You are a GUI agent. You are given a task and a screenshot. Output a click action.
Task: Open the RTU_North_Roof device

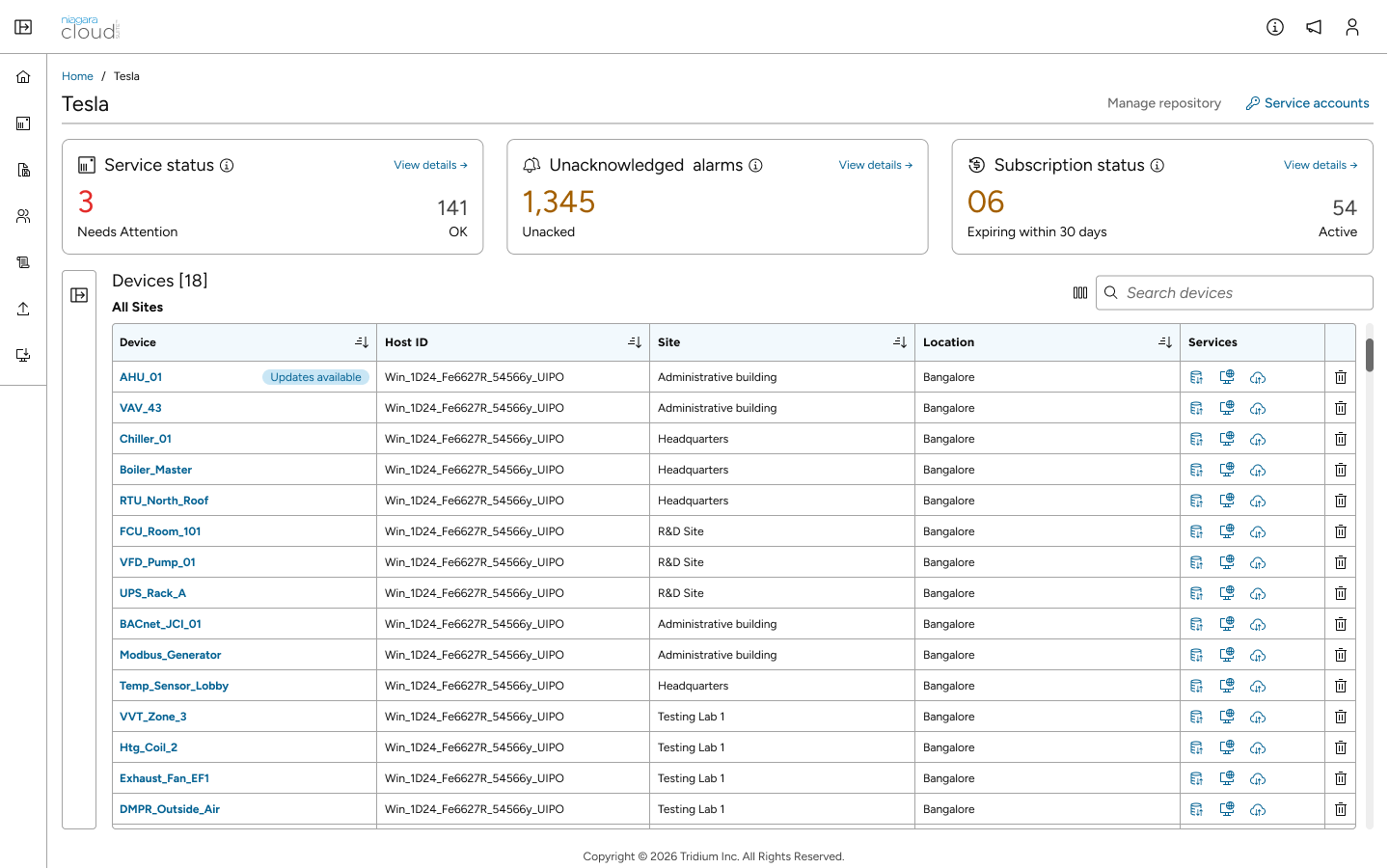click(x=164, y=501)
